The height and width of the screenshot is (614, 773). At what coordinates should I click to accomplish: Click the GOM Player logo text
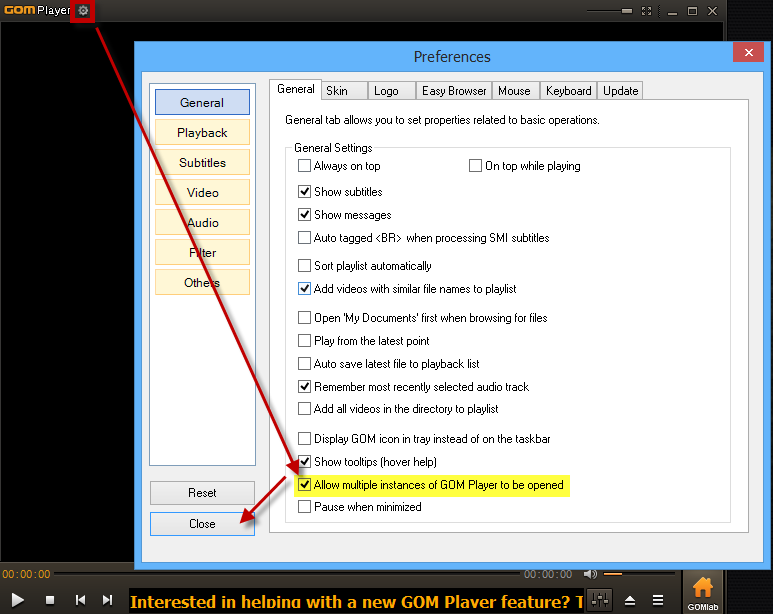[x=37, y=10]
